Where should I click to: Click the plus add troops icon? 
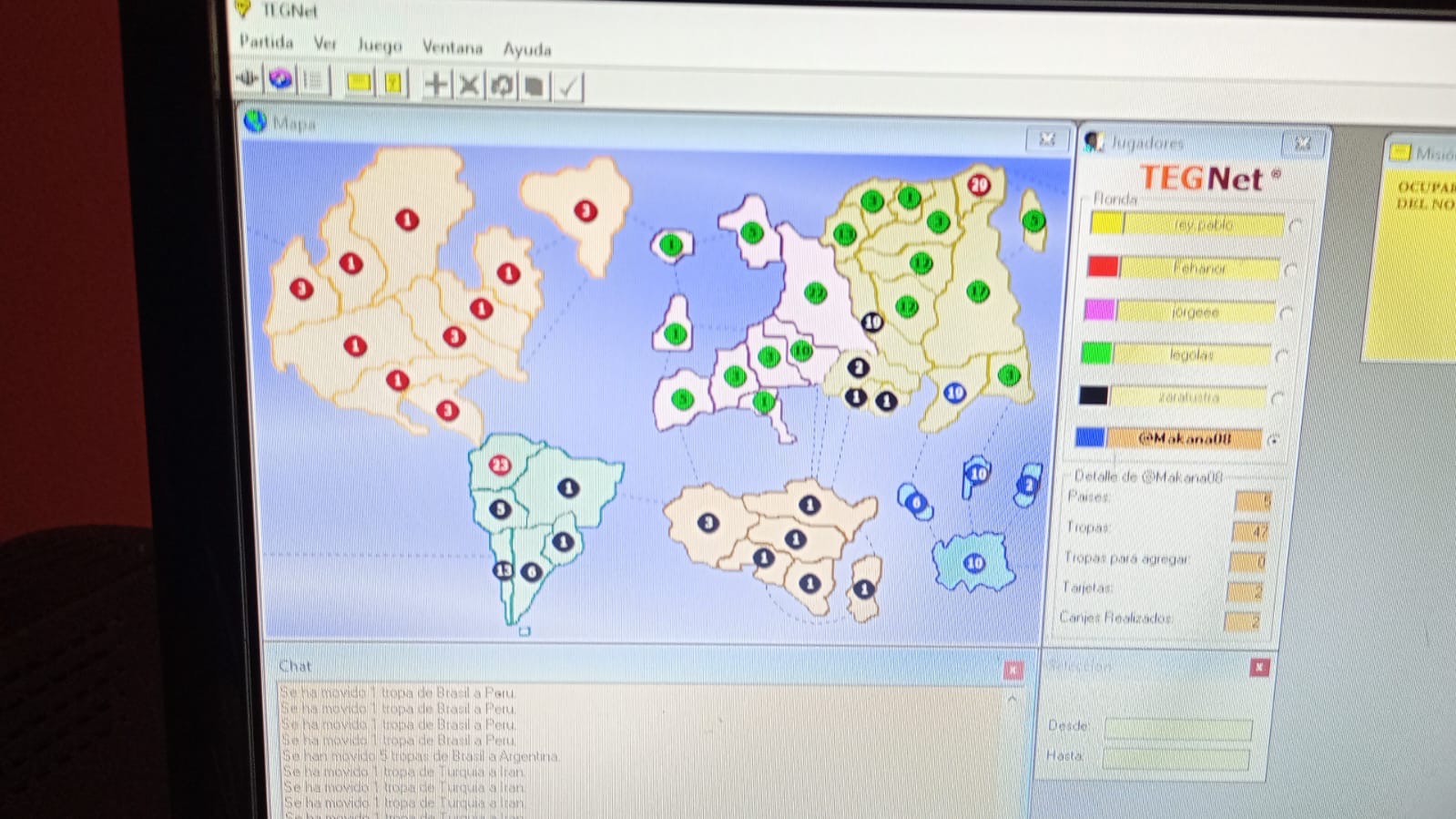pyautogui.click(x=436, y=85)
